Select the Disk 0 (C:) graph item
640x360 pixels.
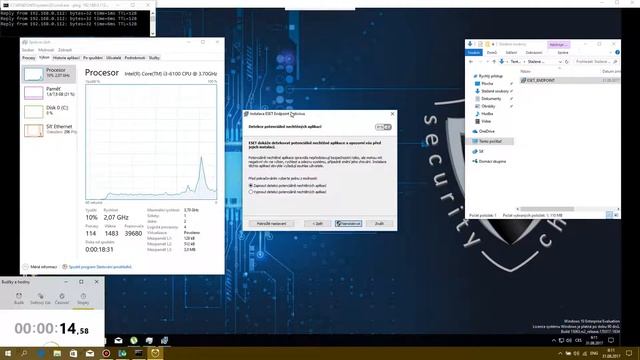(49, 111)
